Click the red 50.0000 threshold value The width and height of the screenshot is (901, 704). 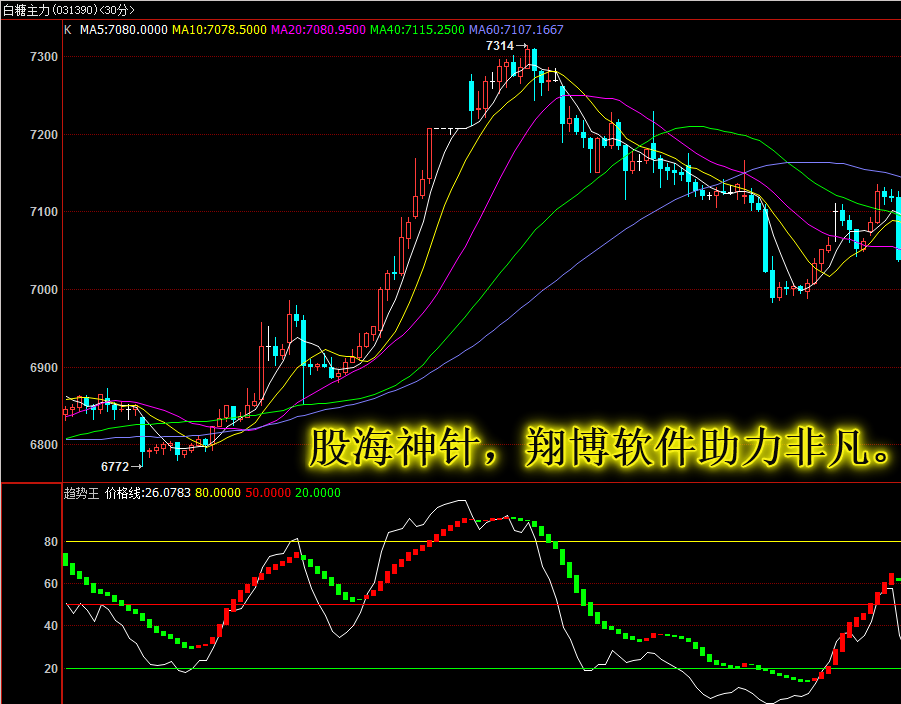pos(268,493)
